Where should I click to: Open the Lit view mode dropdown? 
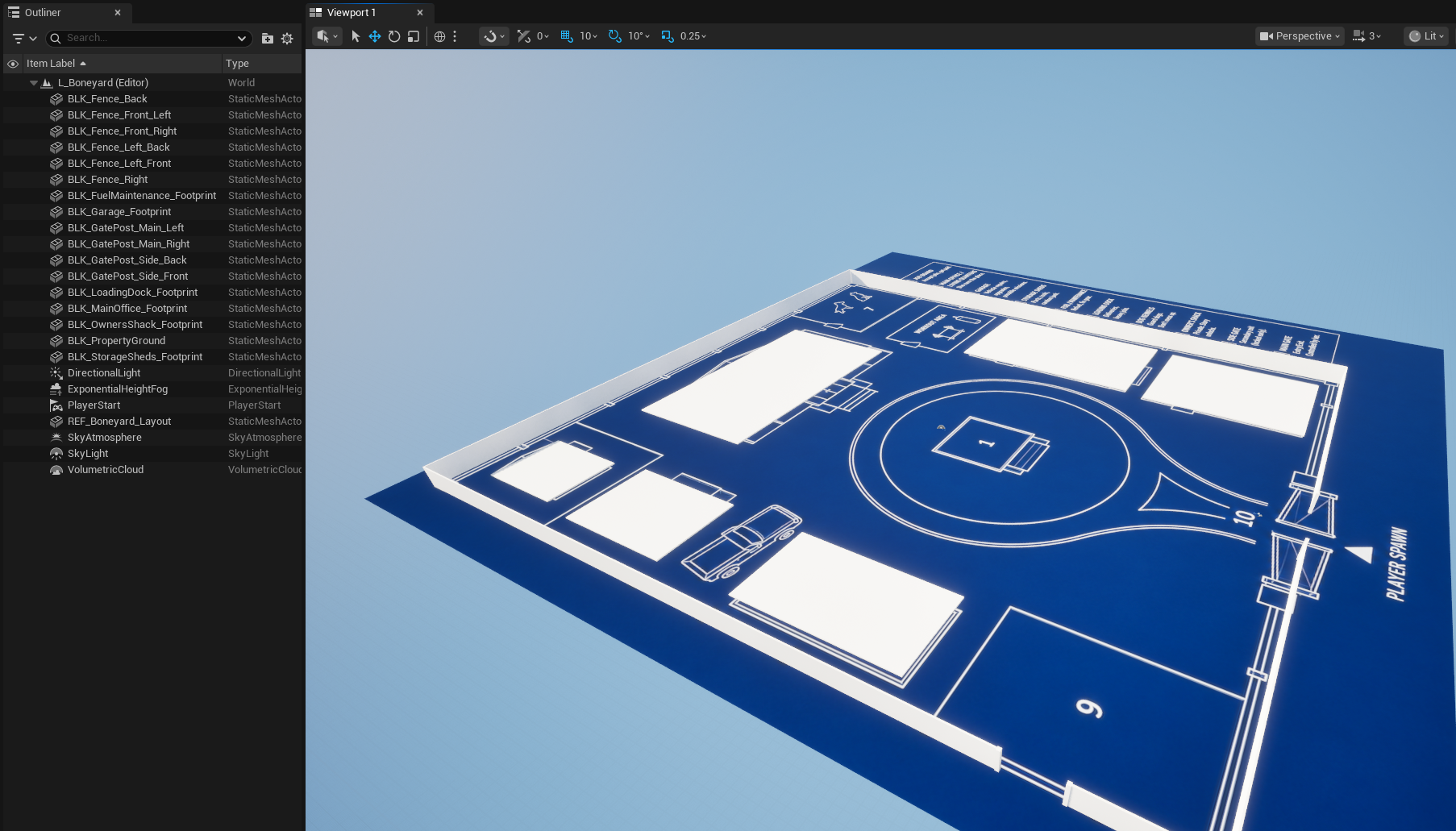point(1426,36)
